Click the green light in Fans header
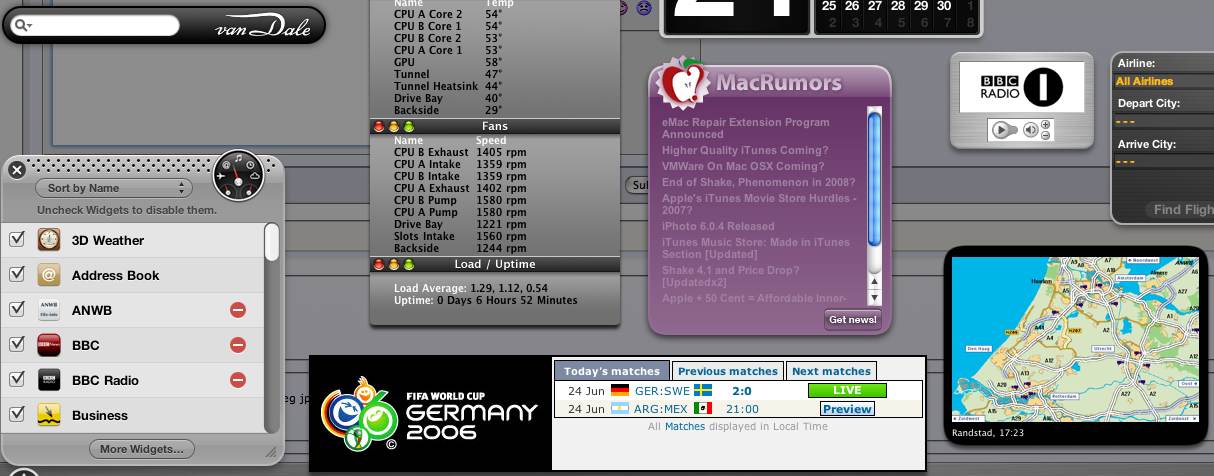Screen dimensions: 1214x476 coord(409,127)
